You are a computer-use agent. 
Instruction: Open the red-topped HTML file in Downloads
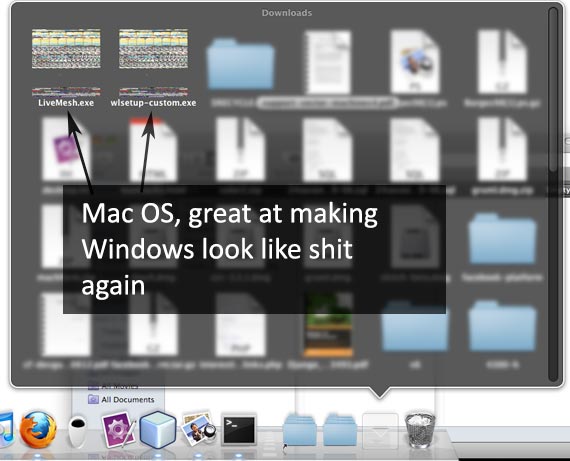(x=153, y=149)
